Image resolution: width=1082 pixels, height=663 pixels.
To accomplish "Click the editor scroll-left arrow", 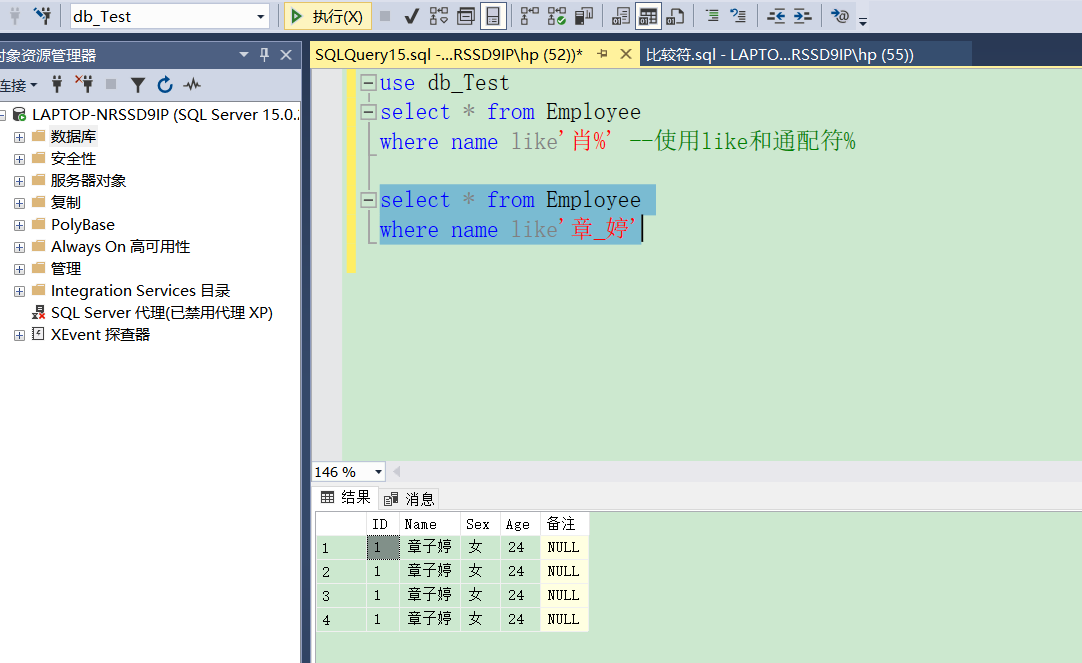I will pos(397,472).
